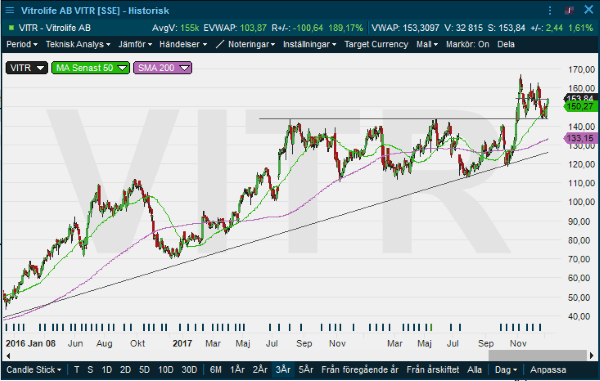Select the 3År period tab
Image resolution: width=600 pixels, height=381 pixels.
(283, 370)
